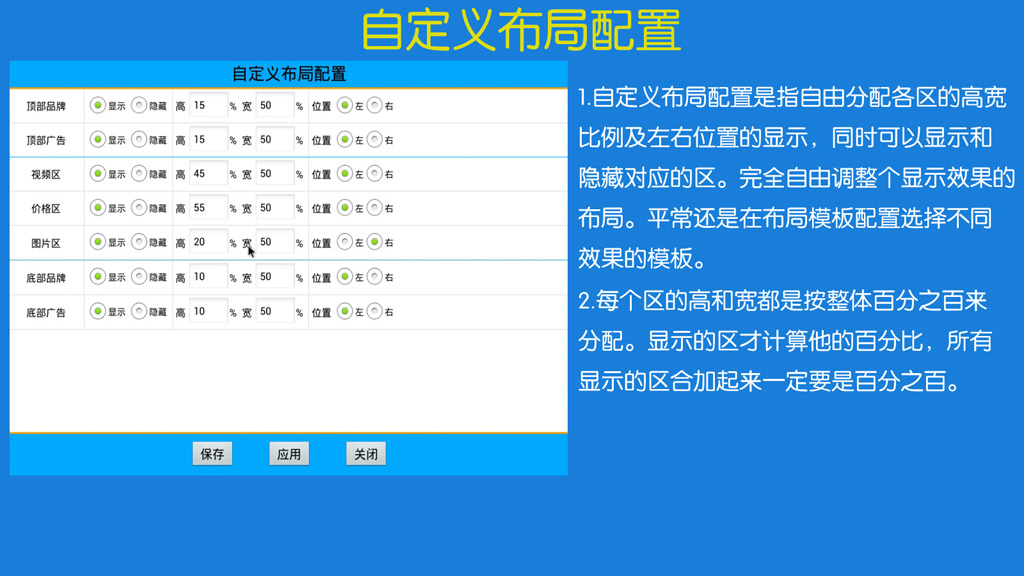Select 隐藏 radio for 底部品牌 row
Viewport: 1024px width, 576px height.
139,277
